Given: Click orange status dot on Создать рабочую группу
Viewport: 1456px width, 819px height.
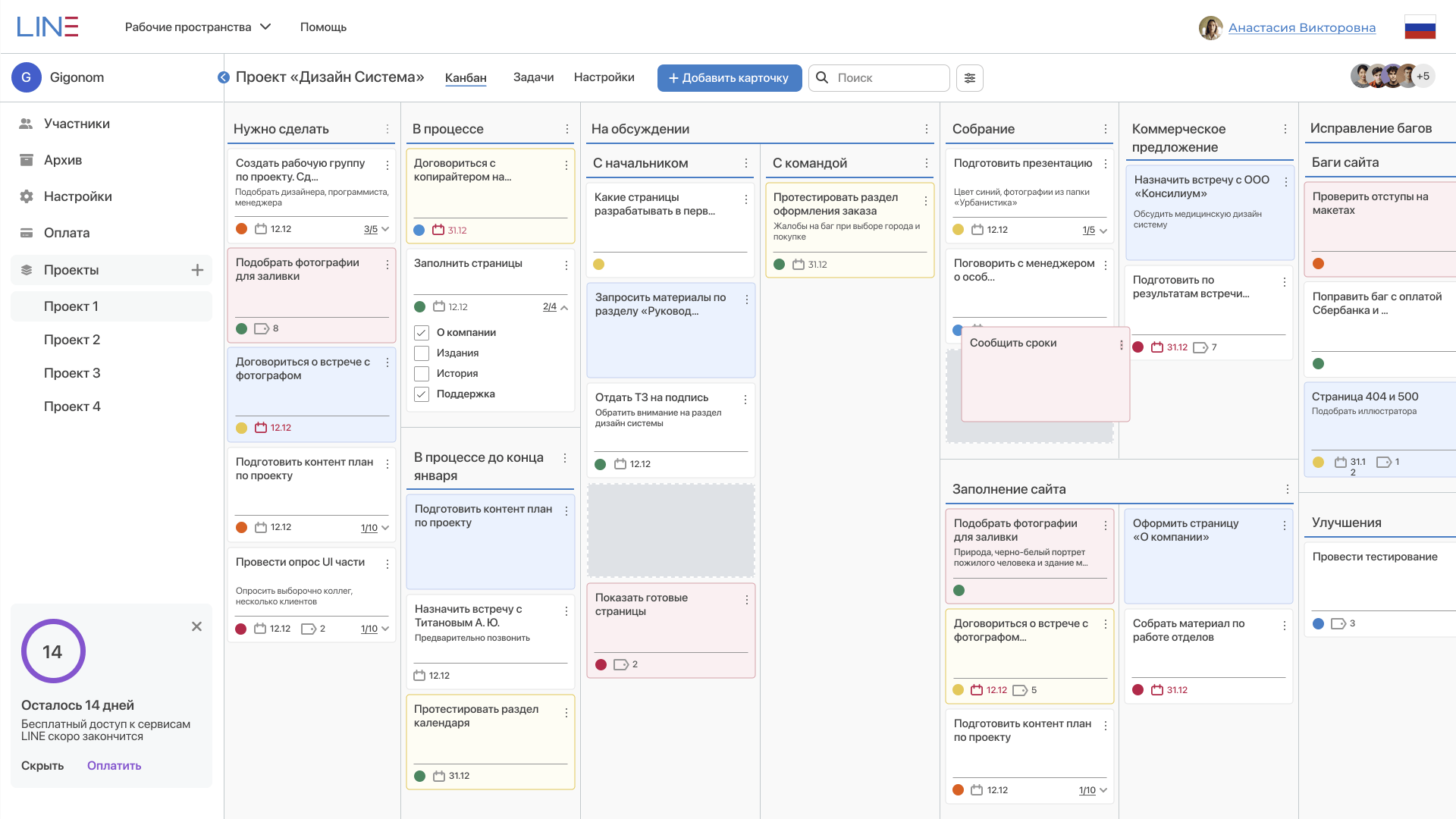Looking at the screenshot, I should click(x=241, y=229).
